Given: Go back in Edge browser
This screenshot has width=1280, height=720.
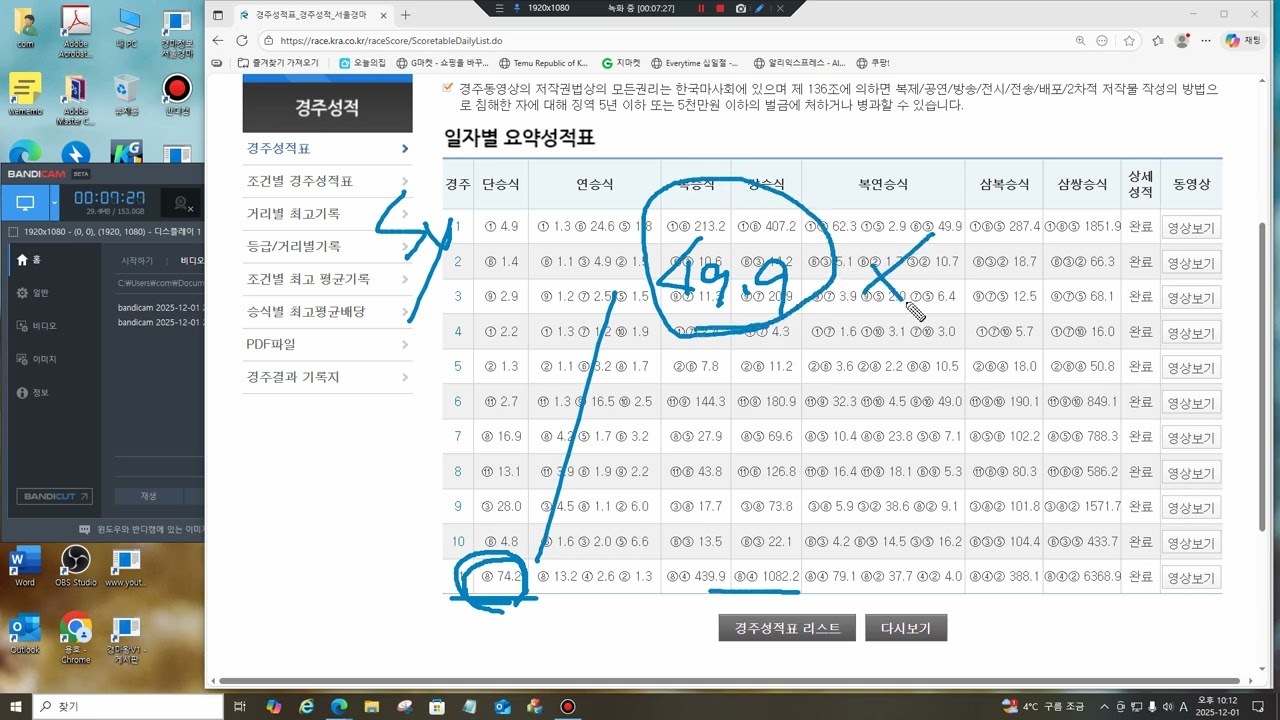Looking at the screenshot, I should pyautogui.click(x=218, y=40).
